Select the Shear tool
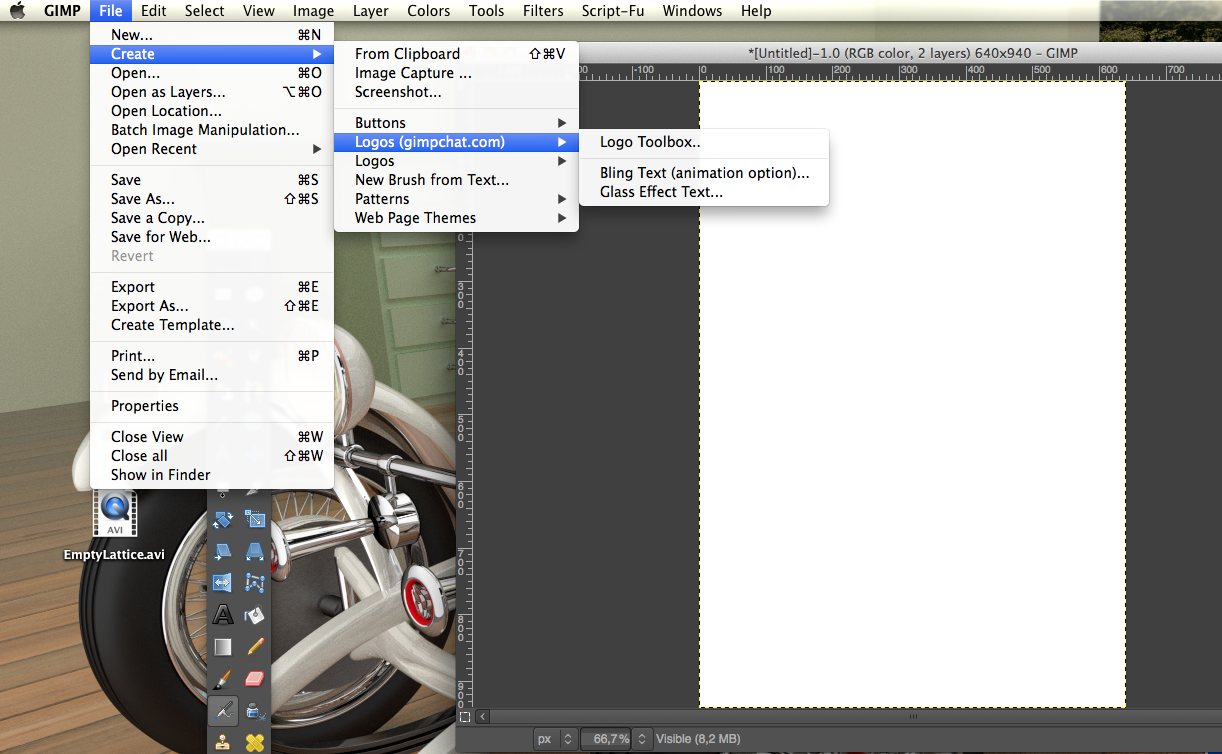This screenshot has height=754, width=1222. pyautogui.click(x=223, y=551)
